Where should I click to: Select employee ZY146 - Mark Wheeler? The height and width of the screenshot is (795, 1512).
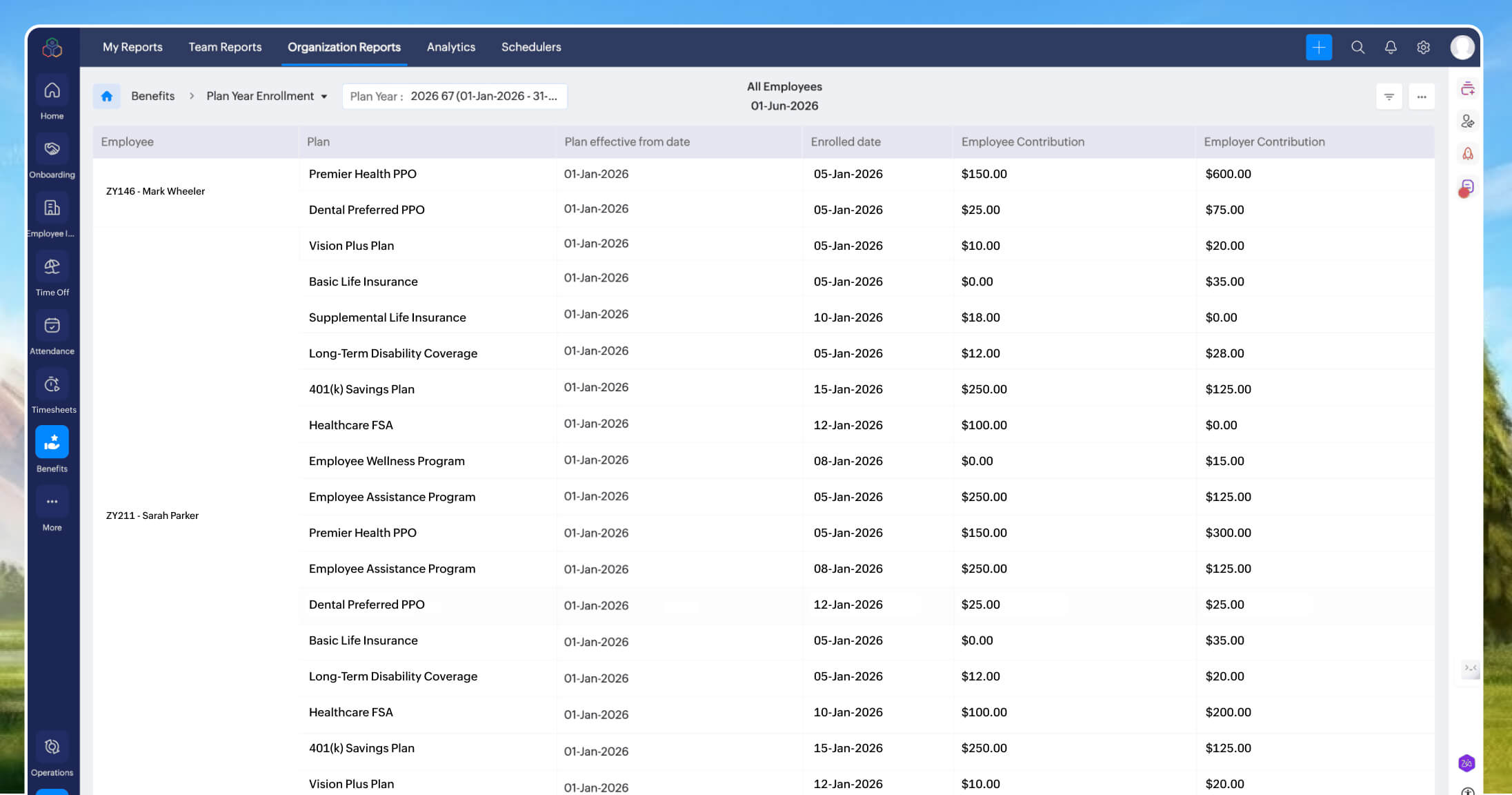pyautogui.click(x=155, y=191)
